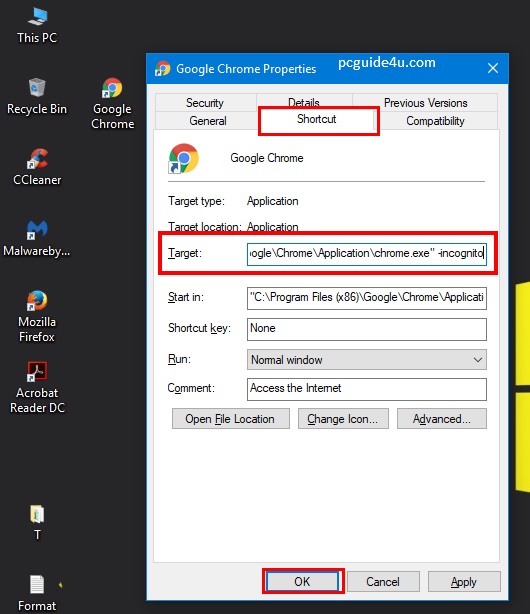Click the Target type value Application

pos(273,201)
